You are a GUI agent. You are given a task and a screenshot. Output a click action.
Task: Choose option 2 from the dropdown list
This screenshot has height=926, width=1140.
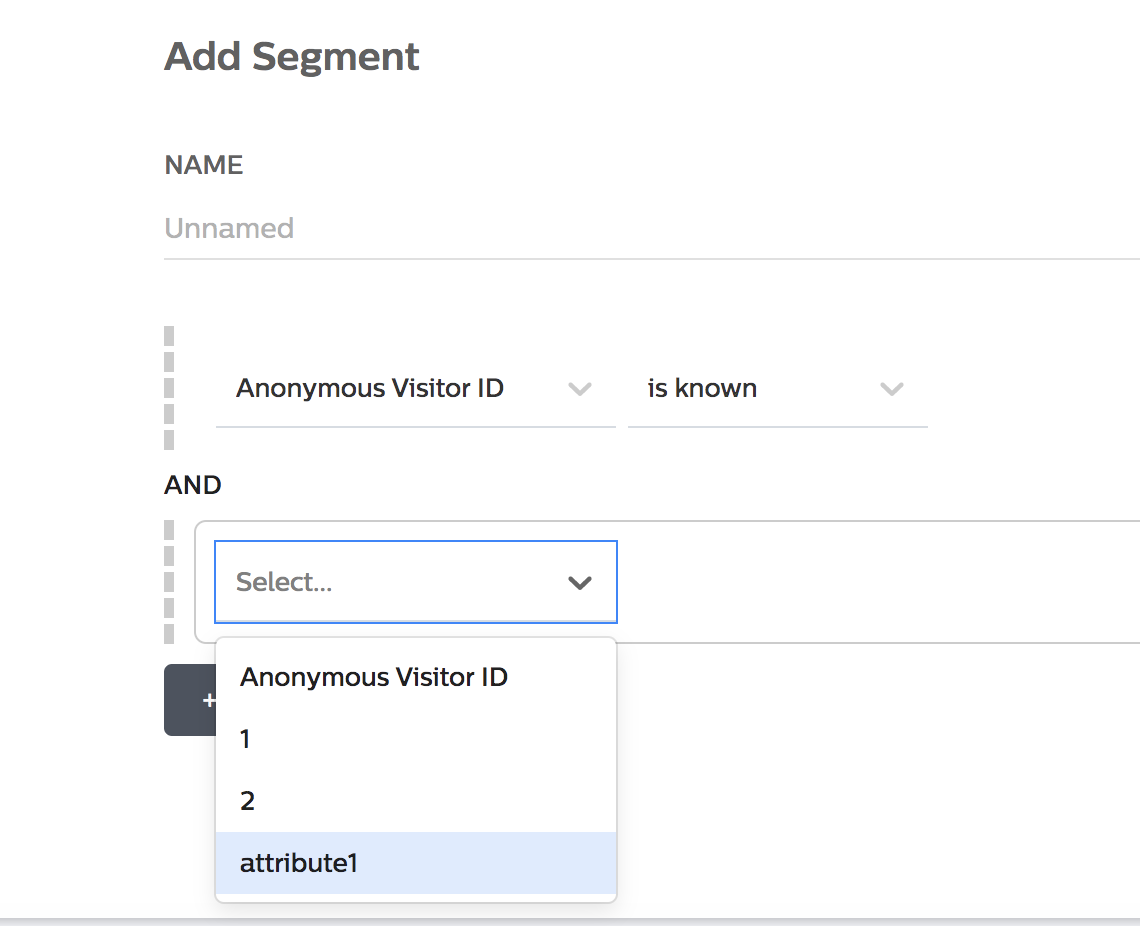[416, 801]
